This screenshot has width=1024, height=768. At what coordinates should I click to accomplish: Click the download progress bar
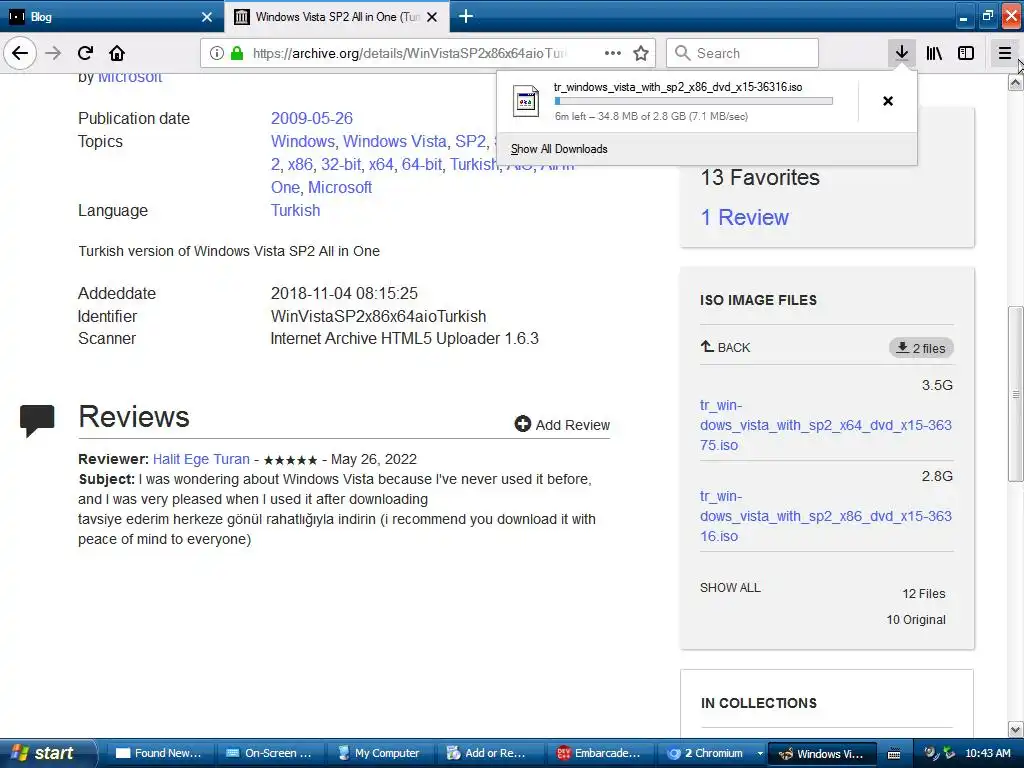pyautogui.click(x=693, y=101)
